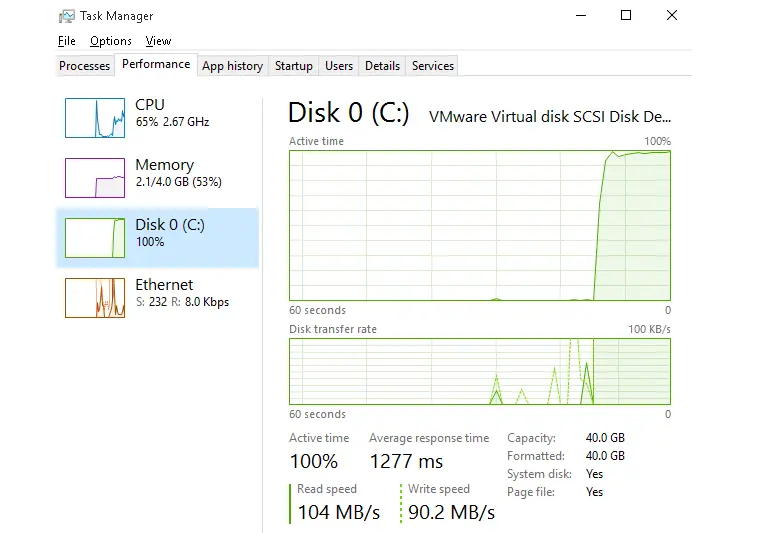Image resolution: width=766 pixels, height=533 pixels.
Task: Open the Options menu
Action: [x=111, y=41]
